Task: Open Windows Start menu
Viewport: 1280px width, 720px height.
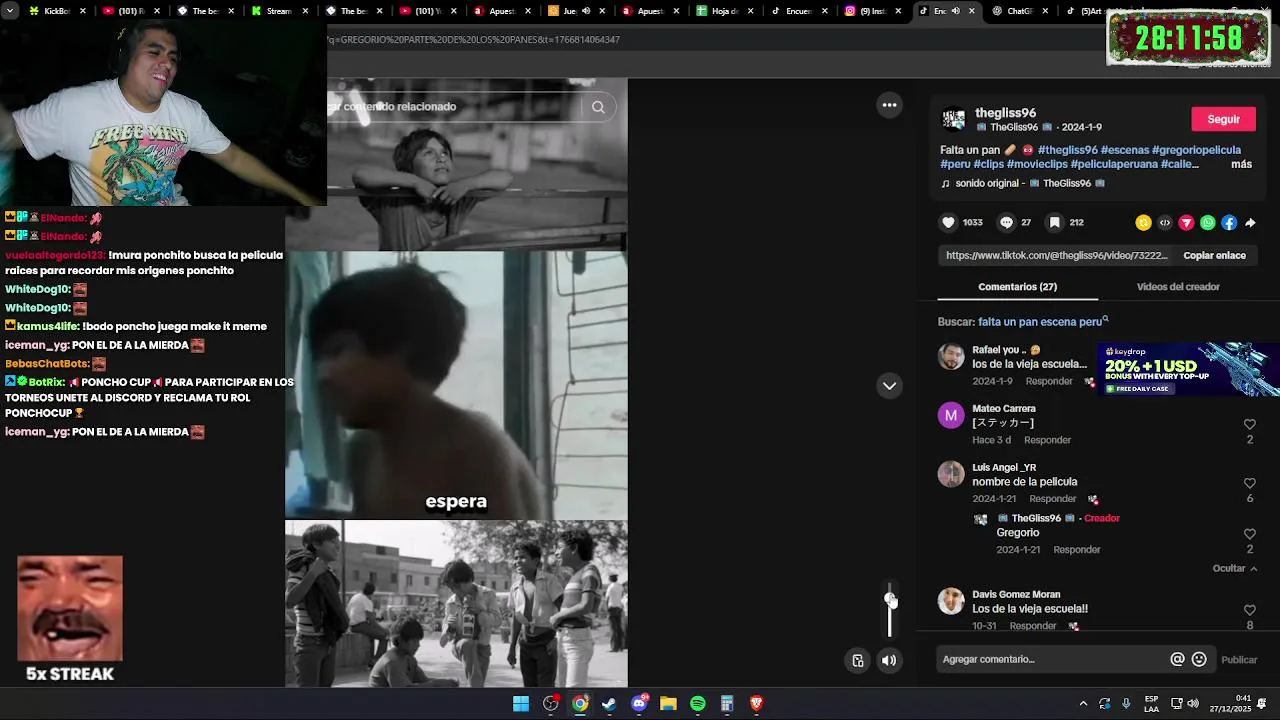Action: [521, 704]
